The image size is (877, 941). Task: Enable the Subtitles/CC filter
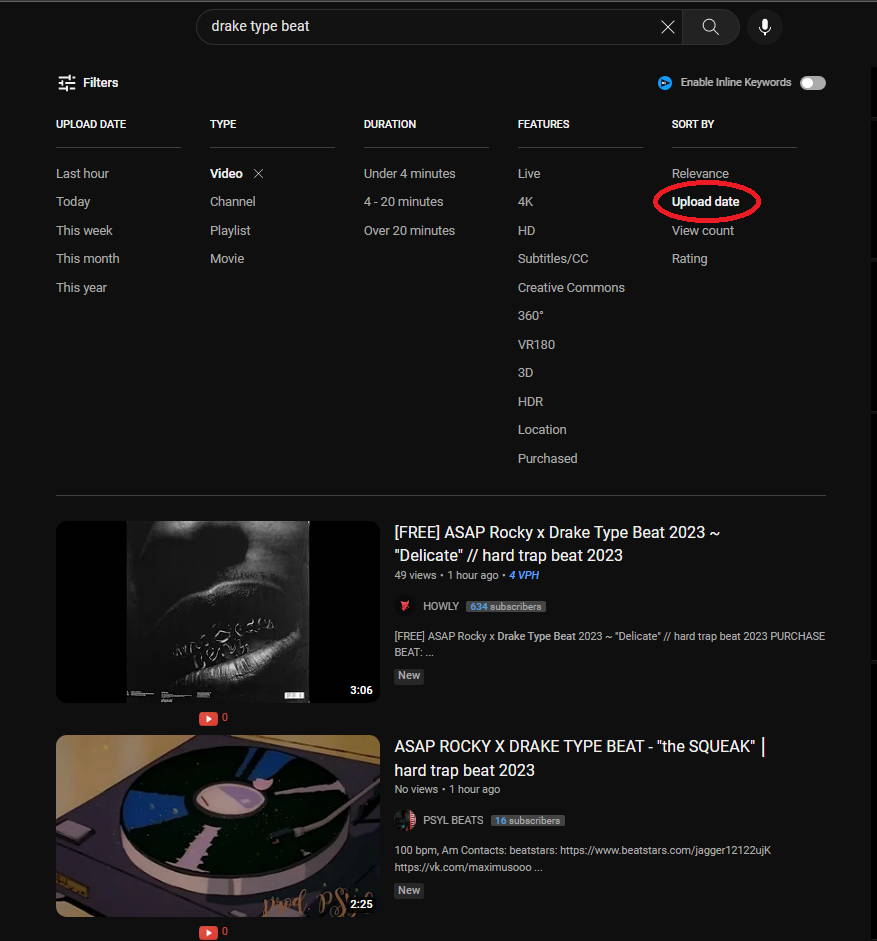[x=553, y=259]
